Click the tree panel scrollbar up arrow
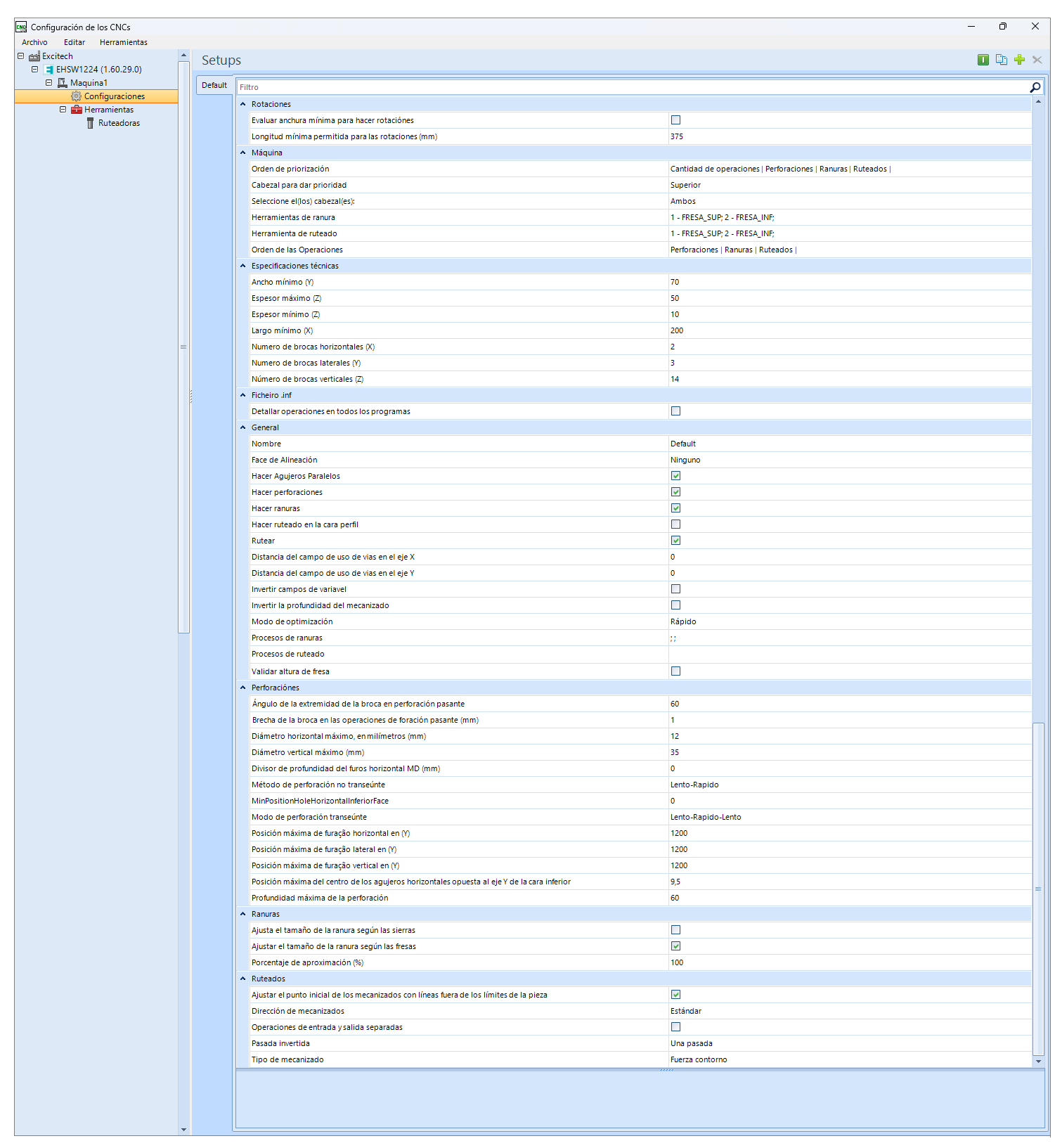The image size is (1062, 1148). [183, 55]
